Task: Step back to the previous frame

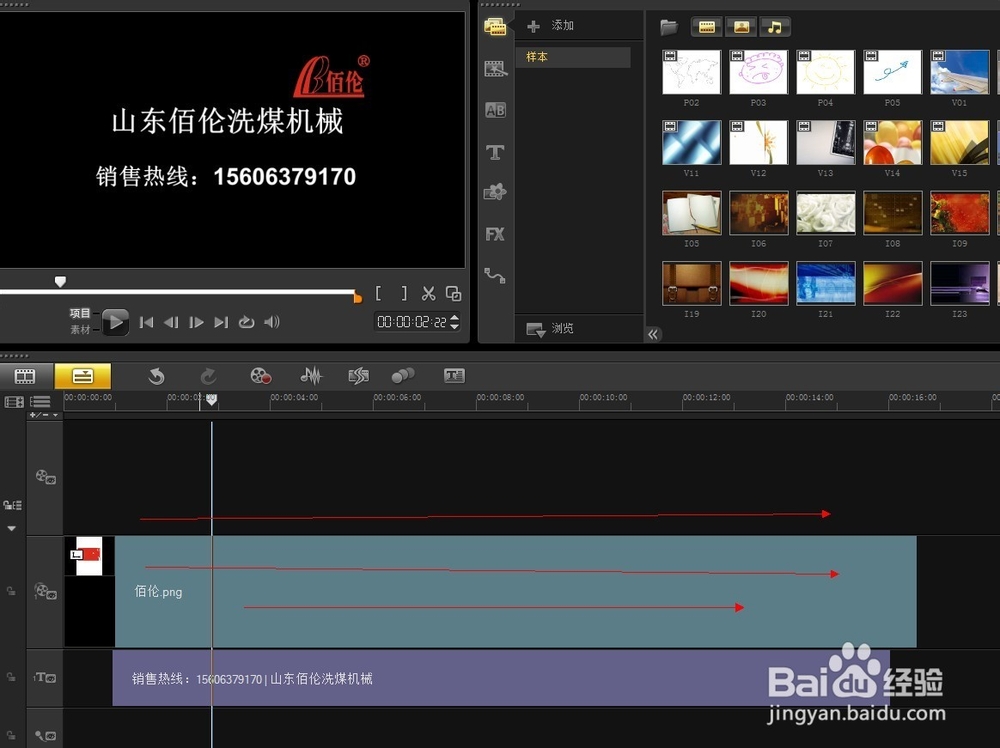Action: [x=171, y=322]
